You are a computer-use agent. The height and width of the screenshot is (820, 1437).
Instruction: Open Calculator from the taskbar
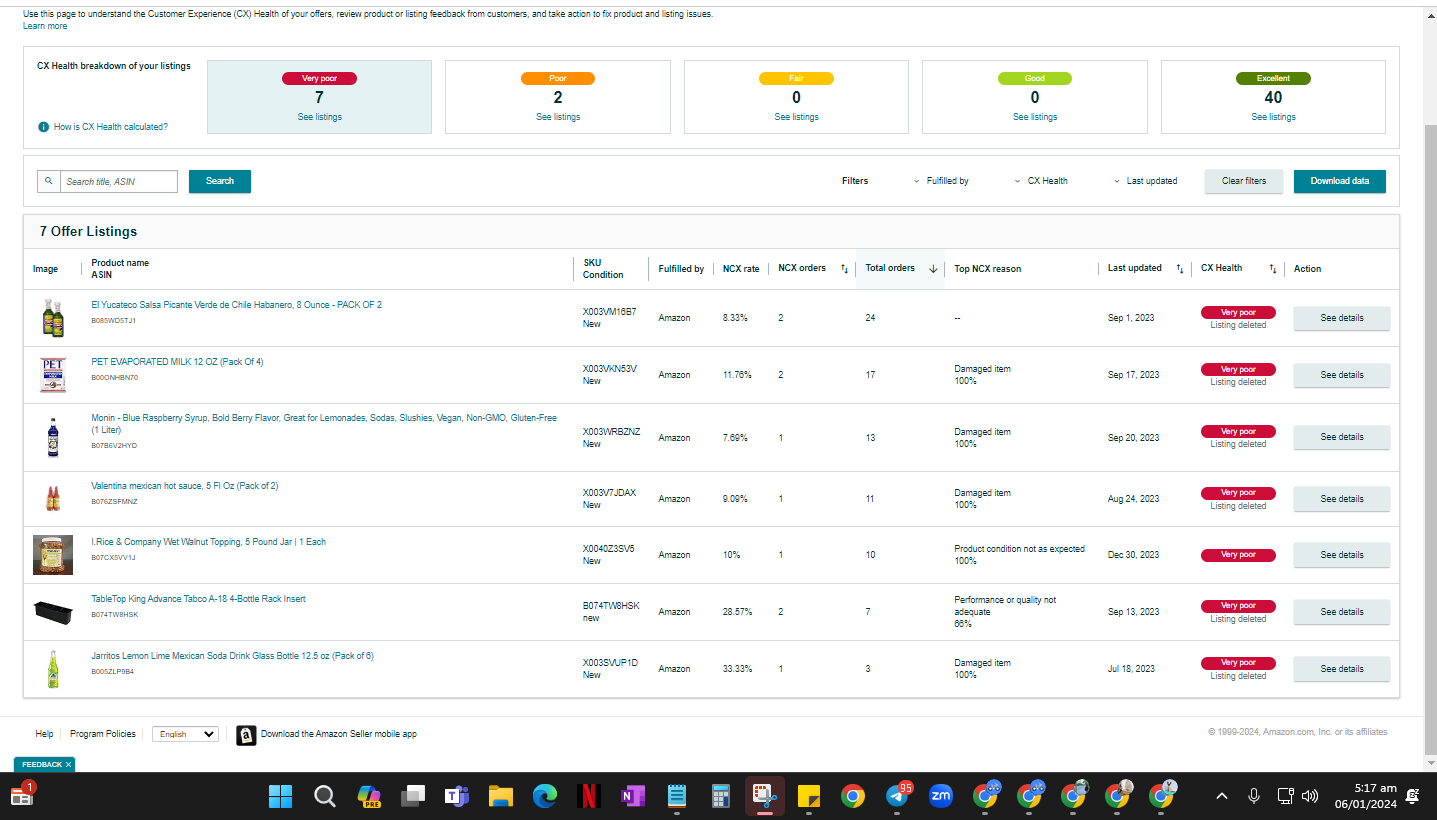[x=721, y=796]
